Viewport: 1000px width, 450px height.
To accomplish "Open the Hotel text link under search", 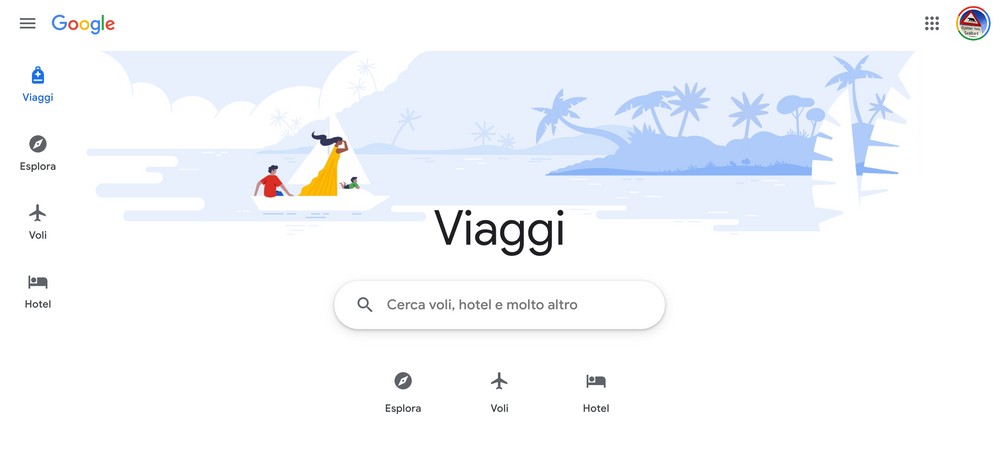I will tap(596, 409).
